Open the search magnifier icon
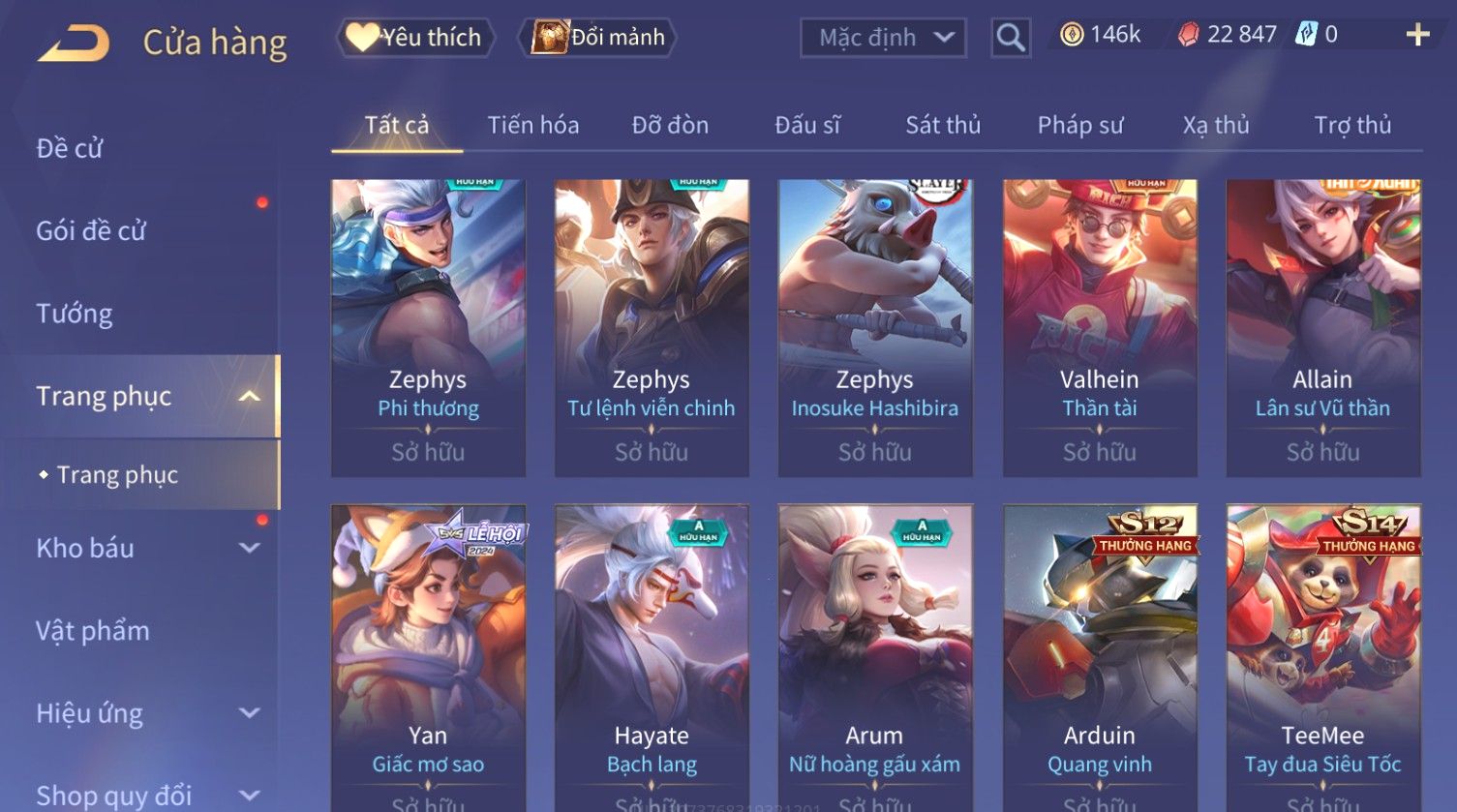The image size is (1457, 812). [x=1011, y=38]
